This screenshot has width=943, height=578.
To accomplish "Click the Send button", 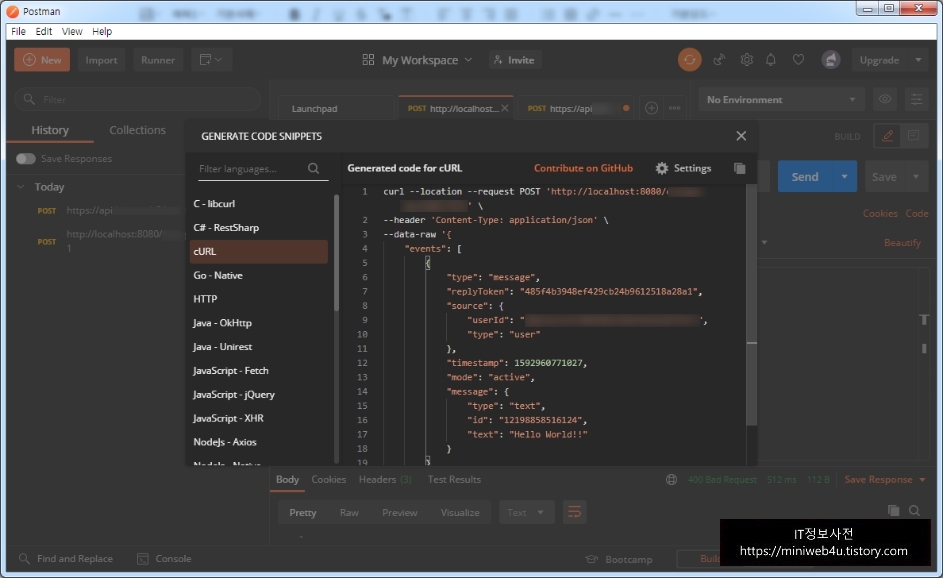I will [x=805, y=176].
